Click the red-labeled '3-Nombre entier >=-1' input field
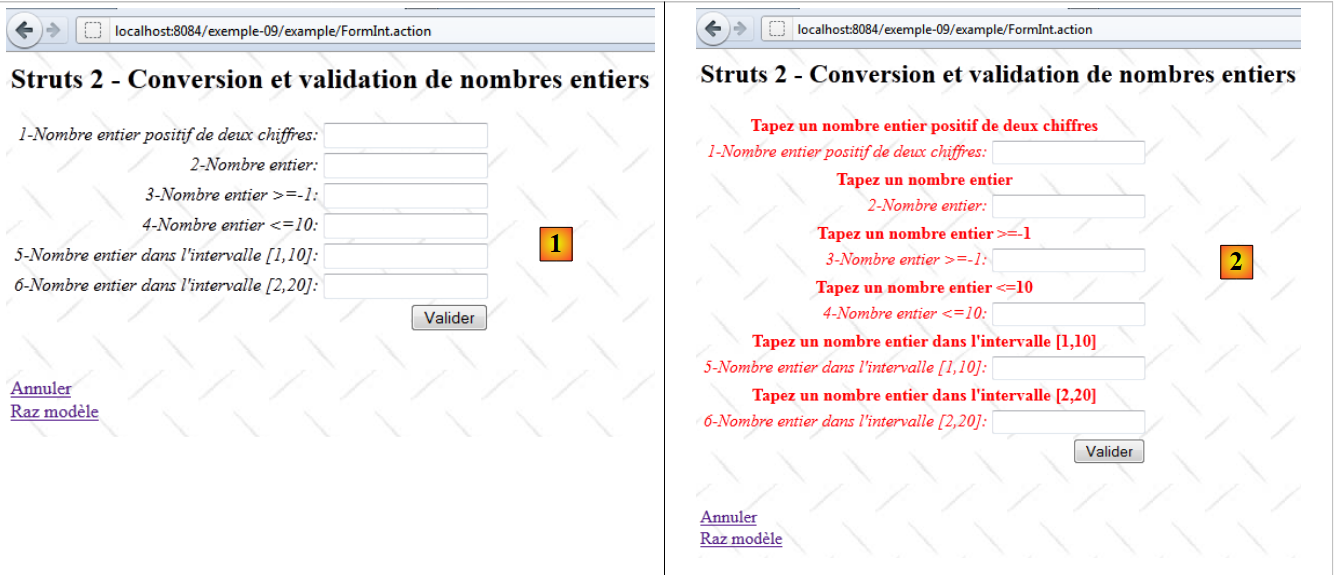Image resolution: width=1336 pixels, height=575 pixels. point(1068,260)
